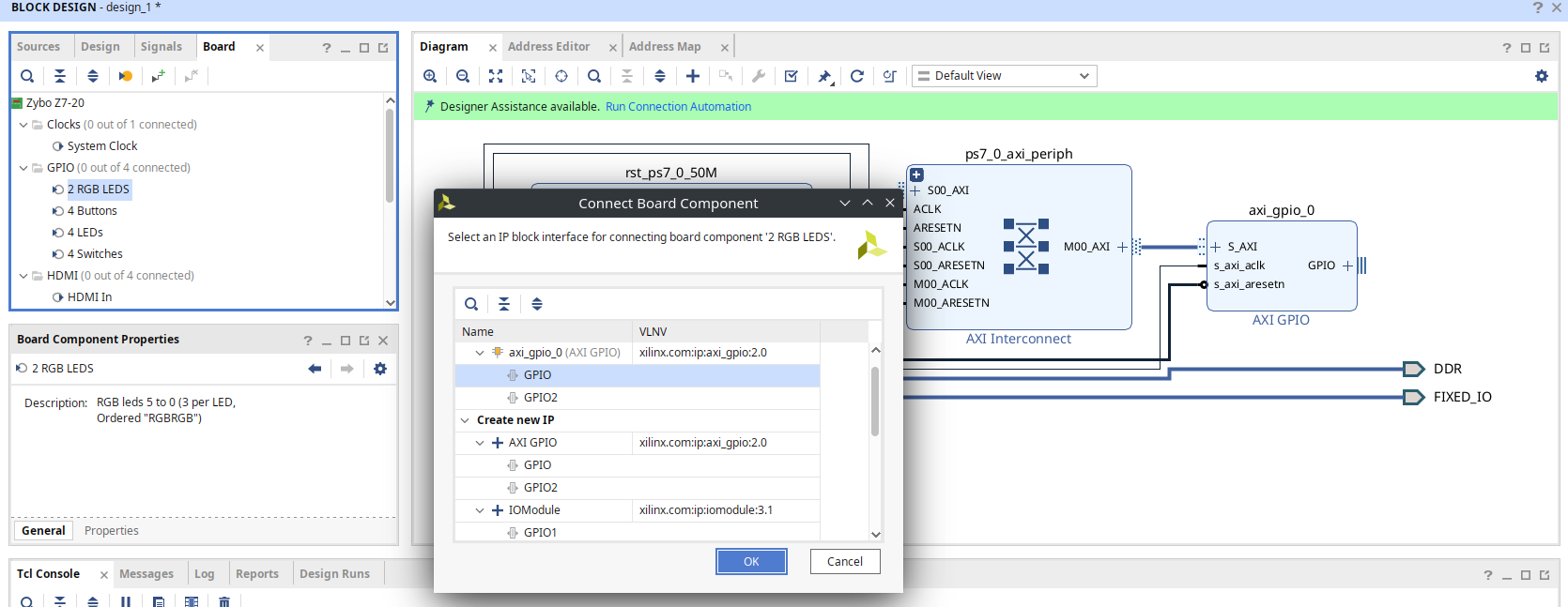This screenshot has width=1568, height=607.
Task: Regenerate the diagram layout
Action: coord(857,76)
